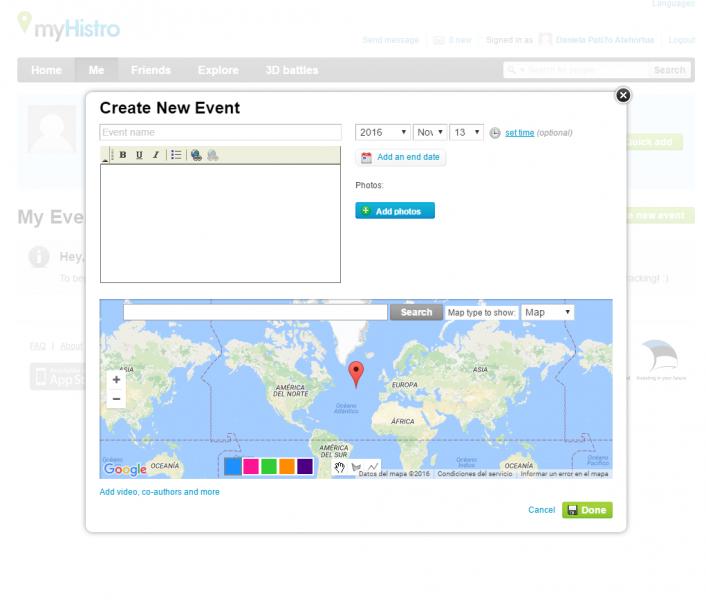Click the map location search field
Viewport: 706px width, 600px height.
click(255, 312)
